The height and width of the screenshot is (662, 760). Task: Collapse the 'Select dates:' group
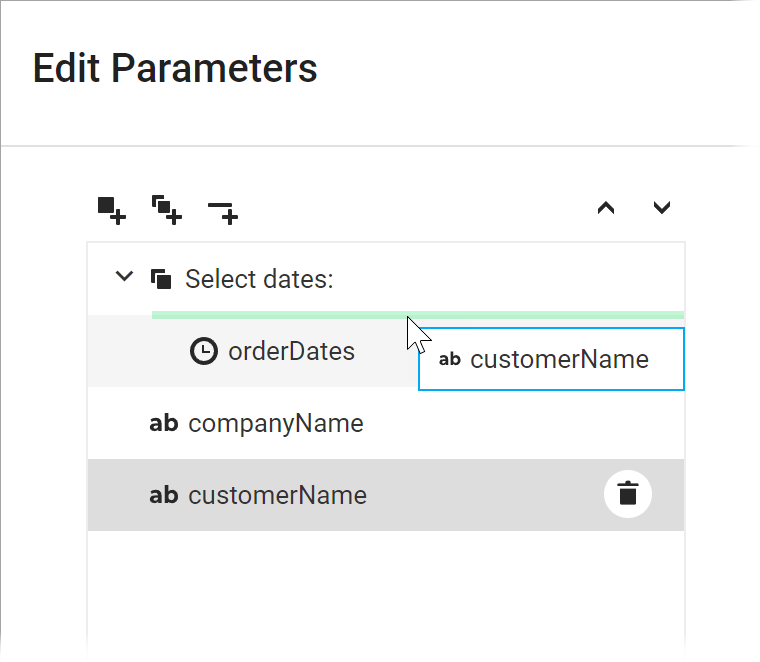click(124, 277)
